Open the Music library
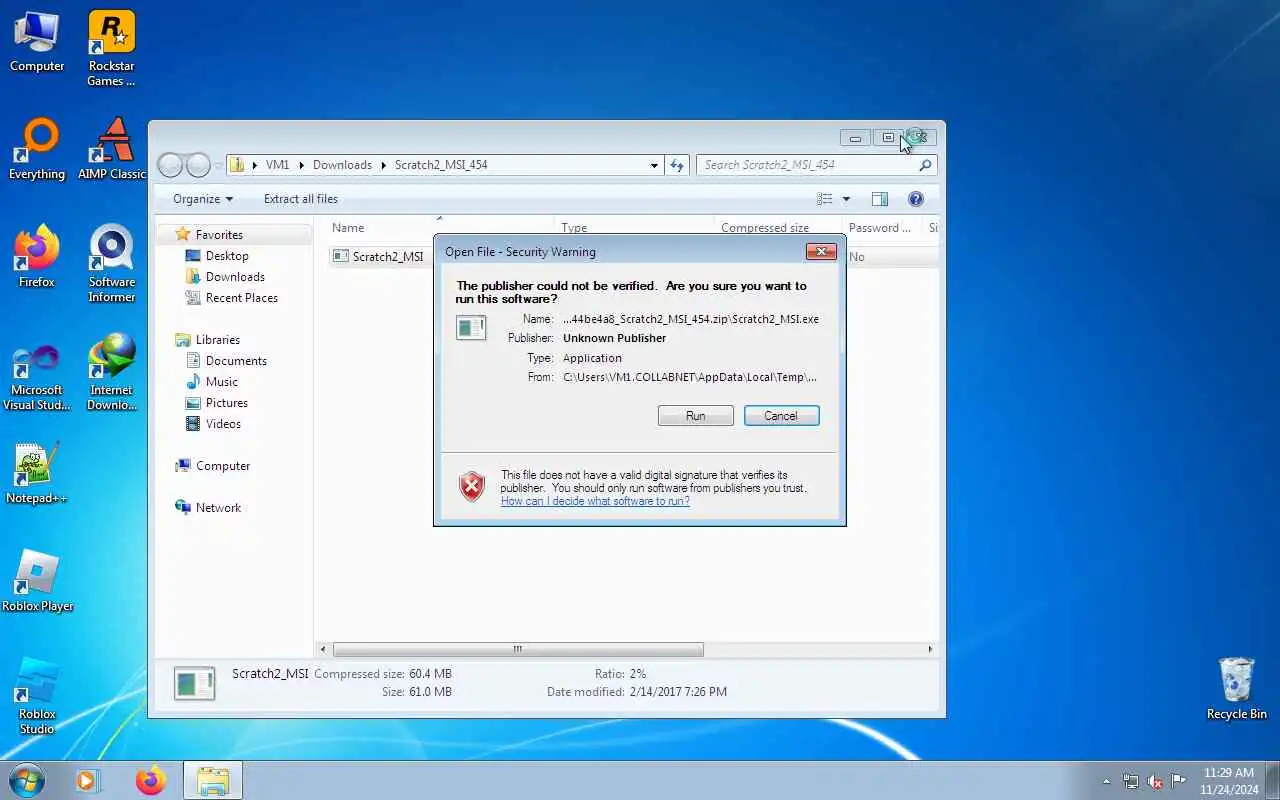The height and width of the screenshot is (800, 1280). coord(221,382)
